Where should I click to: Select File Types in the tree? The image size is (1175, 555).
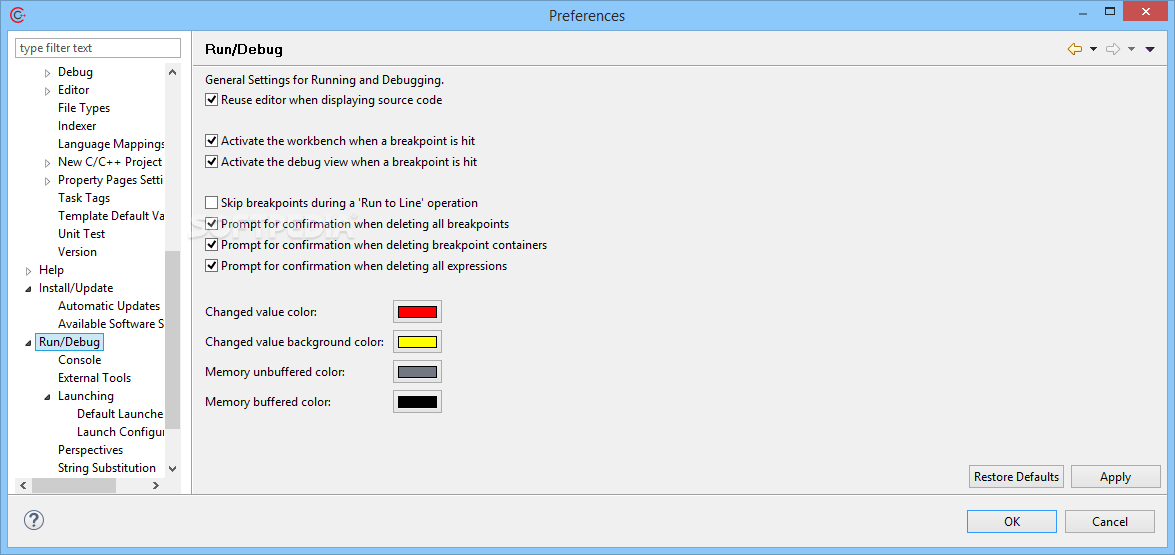tap(84, 108)
